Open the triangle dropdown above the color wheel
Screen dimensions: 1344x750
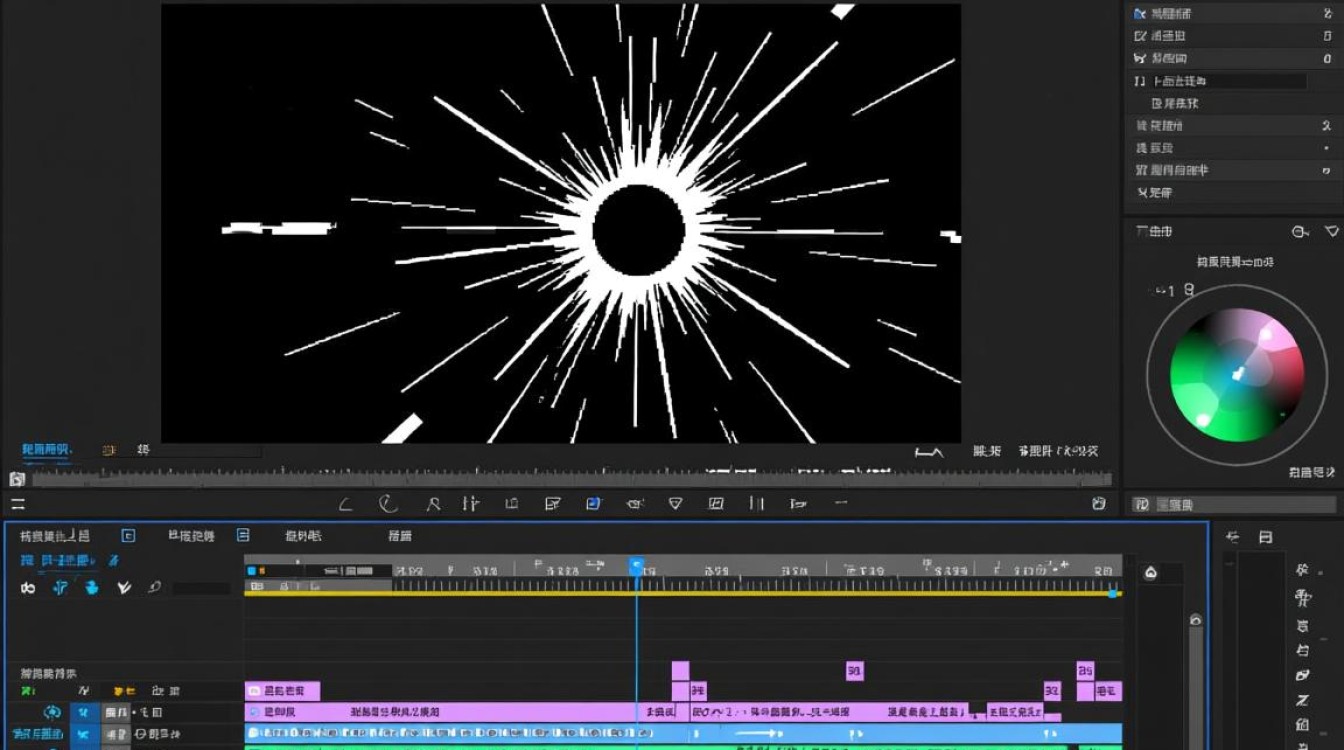1331,231
